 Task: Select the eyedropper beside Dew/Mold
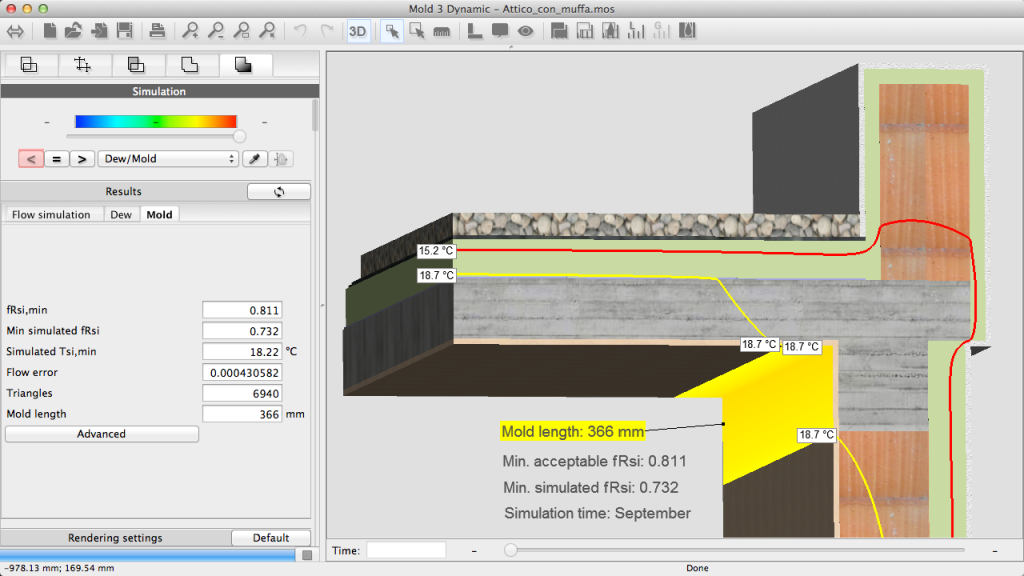pos(254,158)
